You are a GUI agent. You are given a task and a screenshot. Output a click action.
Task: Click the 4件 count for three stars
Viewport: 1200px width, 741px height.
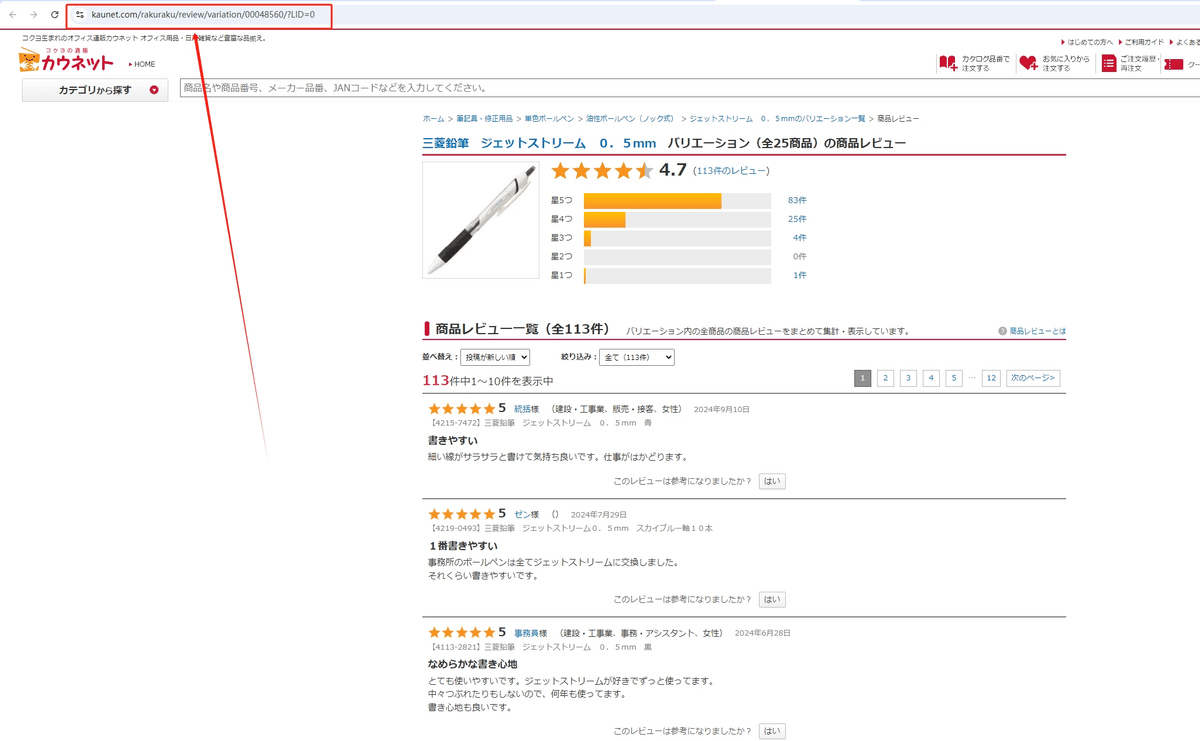pyautogui.click(x=799, y=238)
